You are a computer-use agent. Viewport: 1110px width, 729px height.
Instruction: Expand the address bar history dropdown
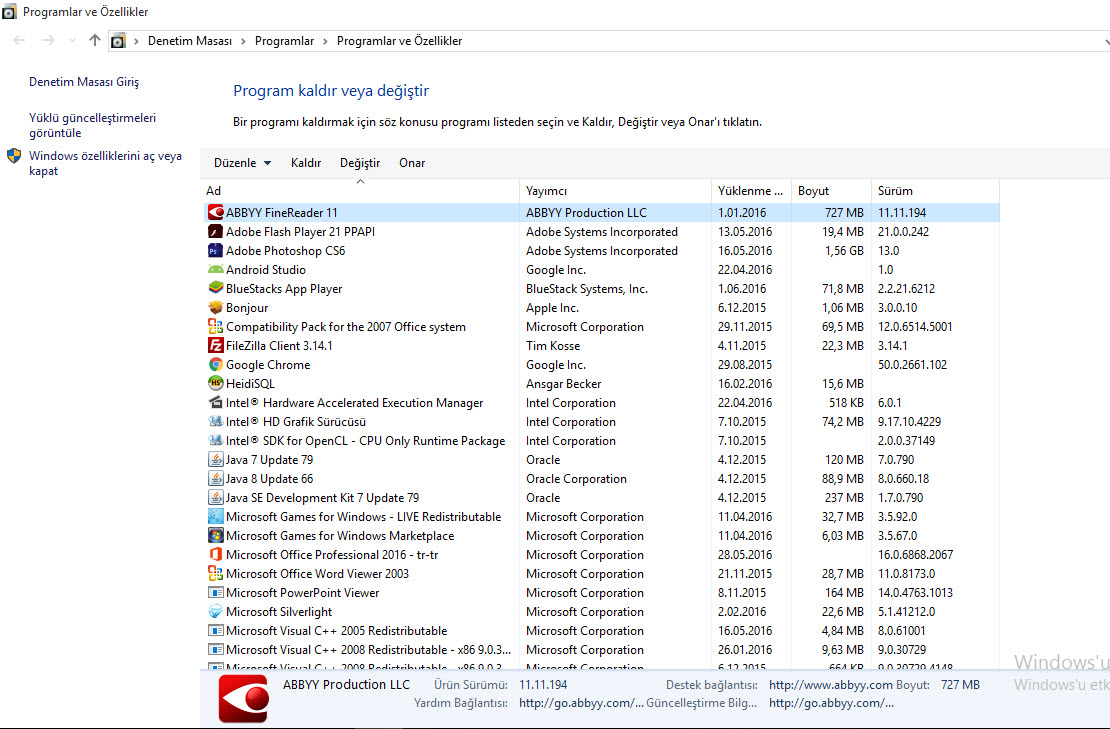[1106, 42]
